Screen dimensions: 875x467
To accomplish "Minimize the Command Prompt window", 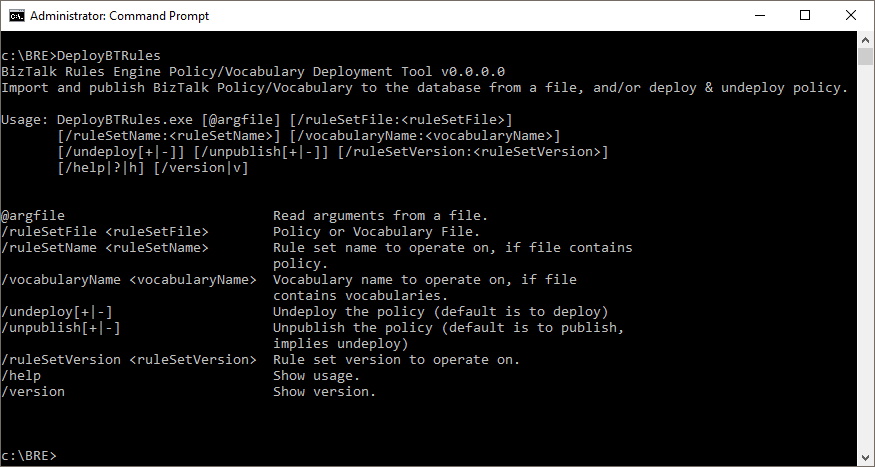I will tap(759, 16).
